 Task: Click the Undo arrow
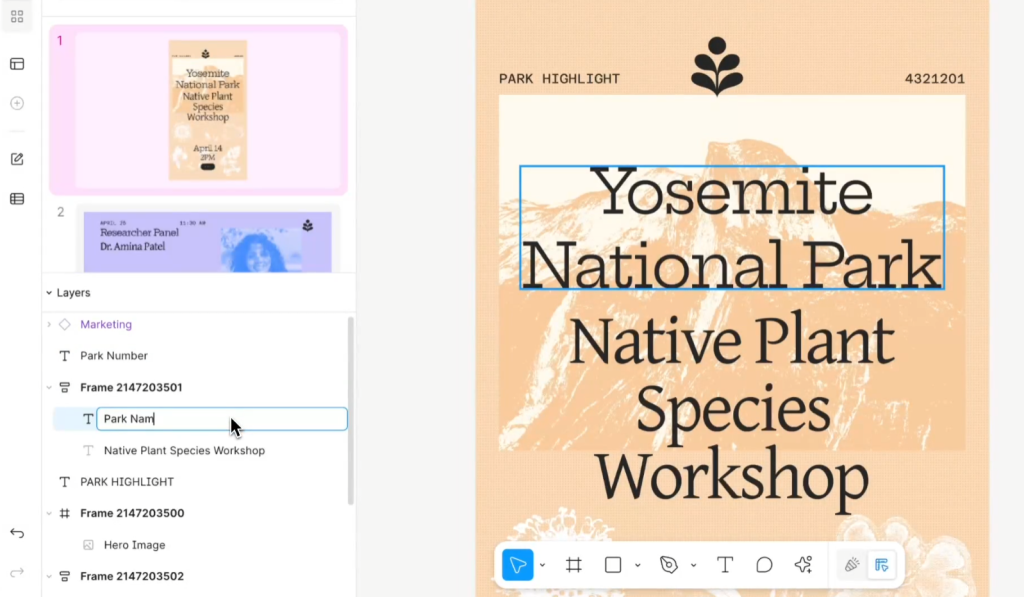pos(17,533)
